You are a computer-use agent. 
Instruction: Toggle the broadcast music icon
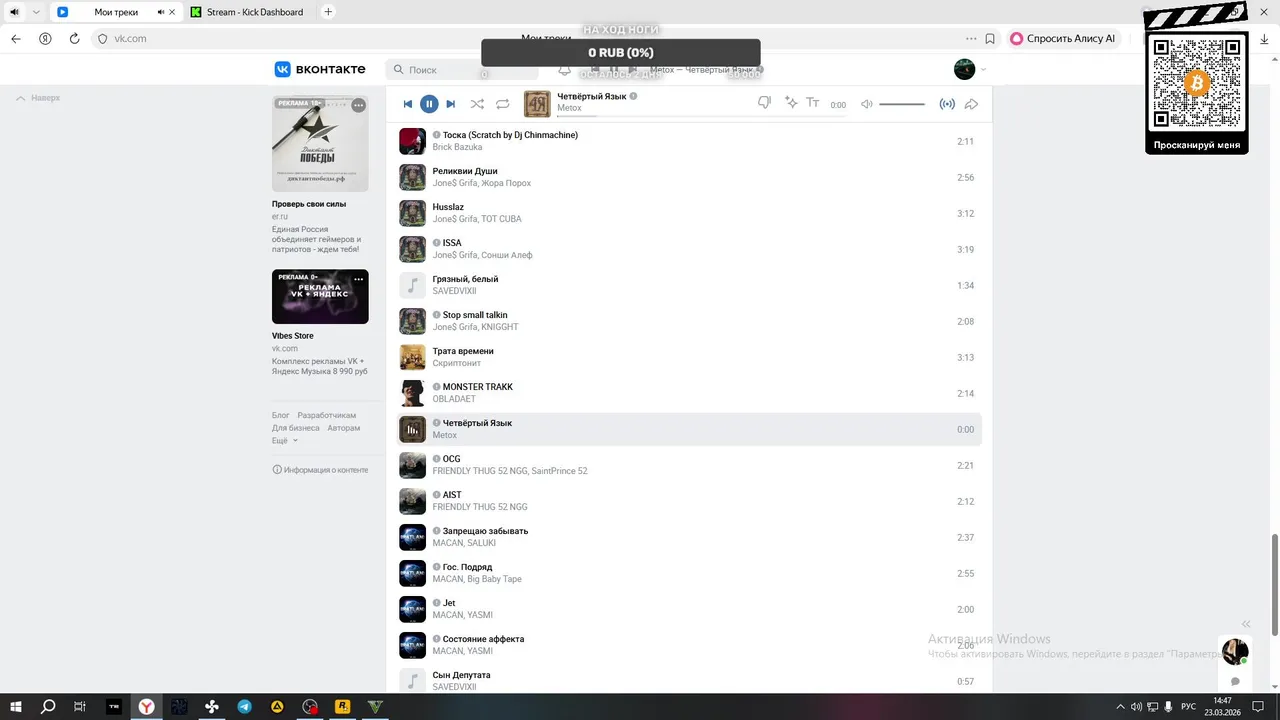click(947, 104)
